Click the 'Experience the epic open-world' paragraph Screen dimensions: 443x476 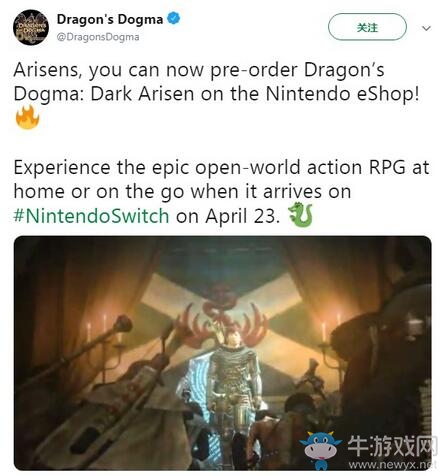coord(221,192)
